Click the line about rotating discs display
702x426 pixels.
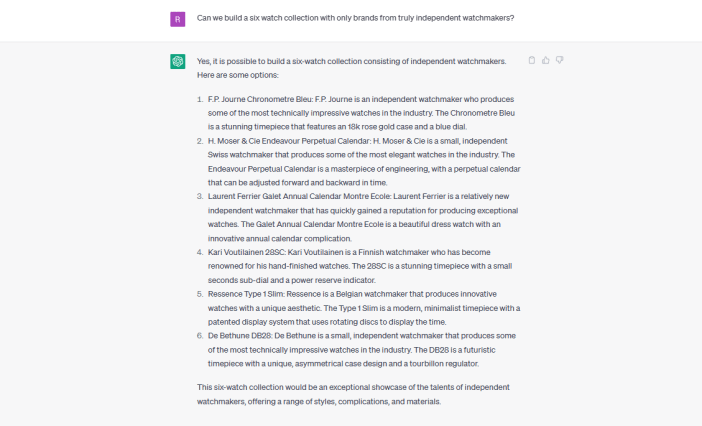327,322
